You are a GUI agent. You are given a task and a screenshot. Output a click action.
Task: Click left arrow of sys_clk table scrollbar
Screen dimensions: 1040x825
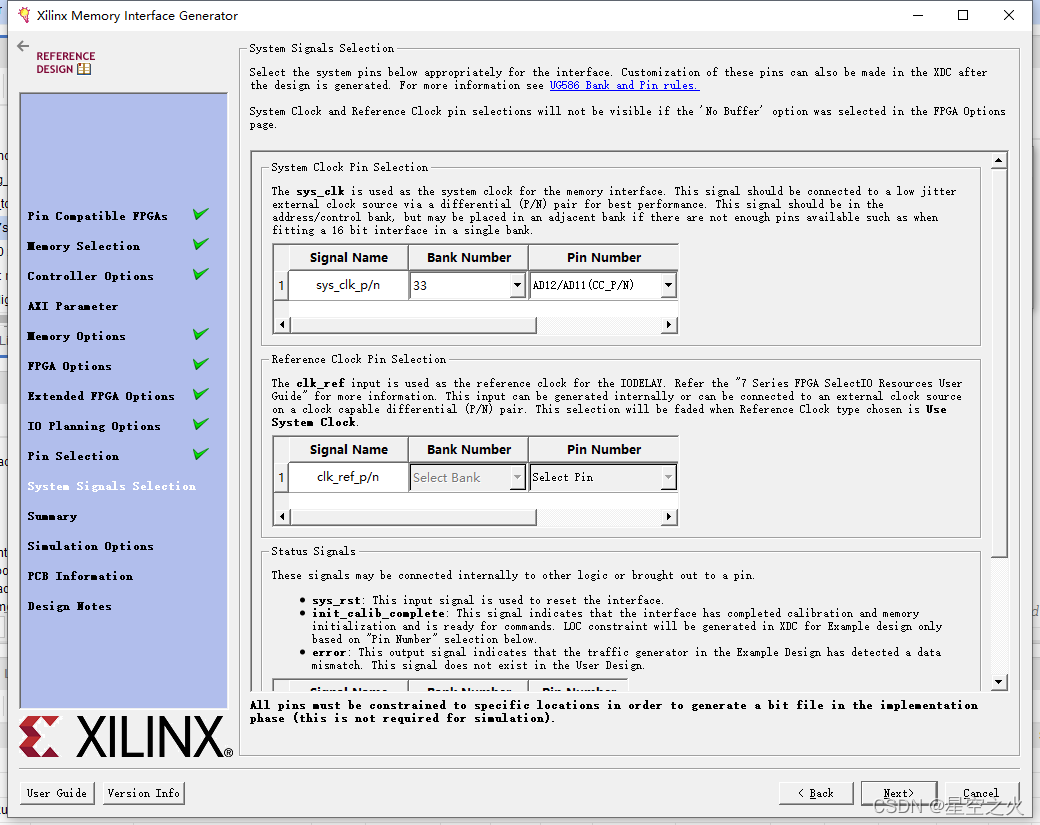click(x=283, y=324)
